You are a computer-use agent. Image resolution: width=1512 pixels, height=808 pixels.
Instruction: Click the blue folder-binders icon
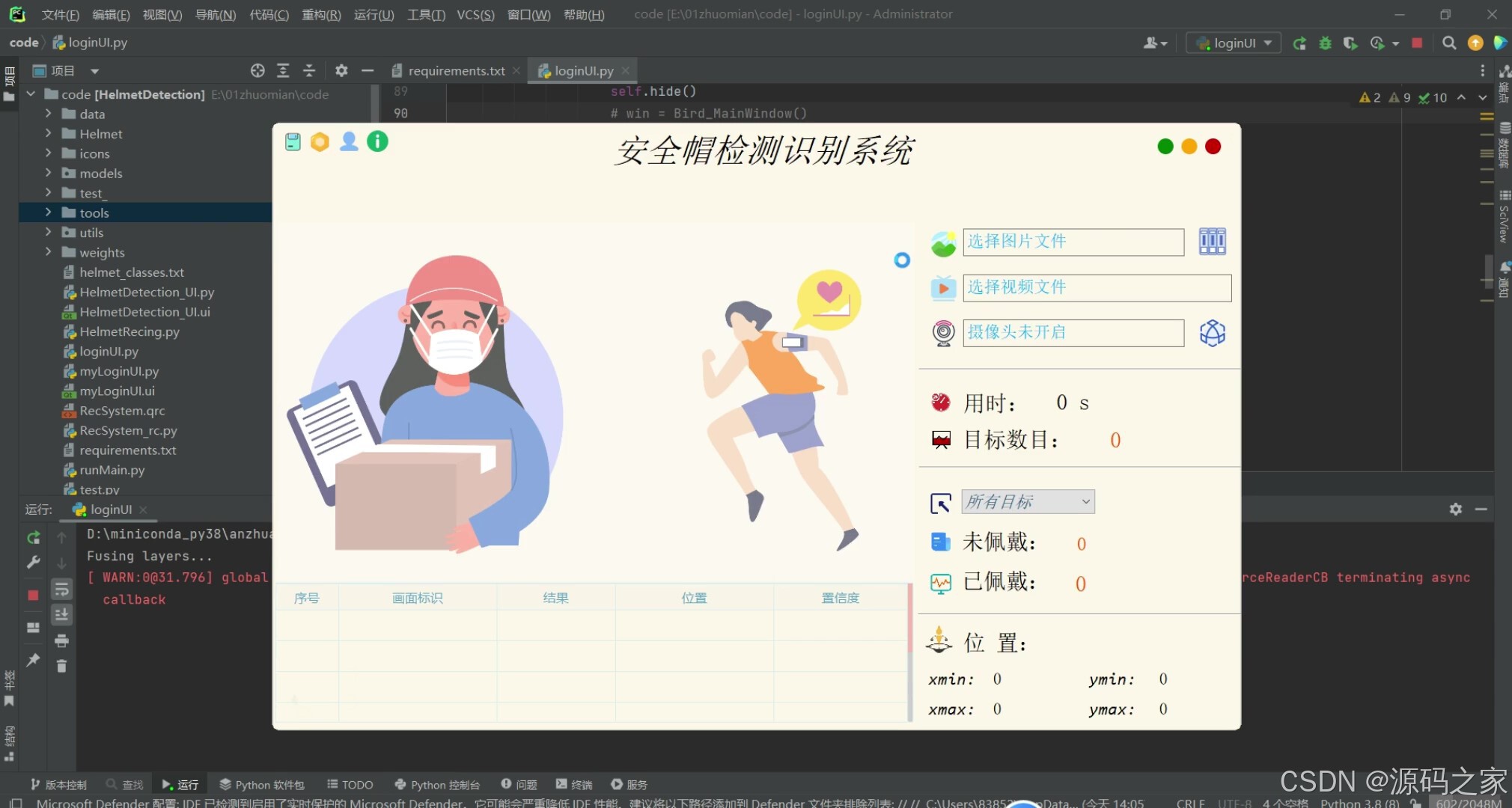1212,242
